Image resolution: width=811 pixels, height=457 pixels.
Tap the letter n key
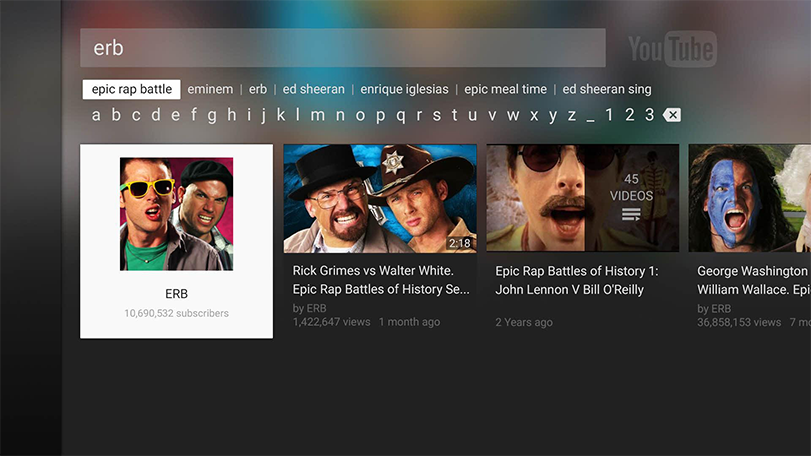pos(340,115)
